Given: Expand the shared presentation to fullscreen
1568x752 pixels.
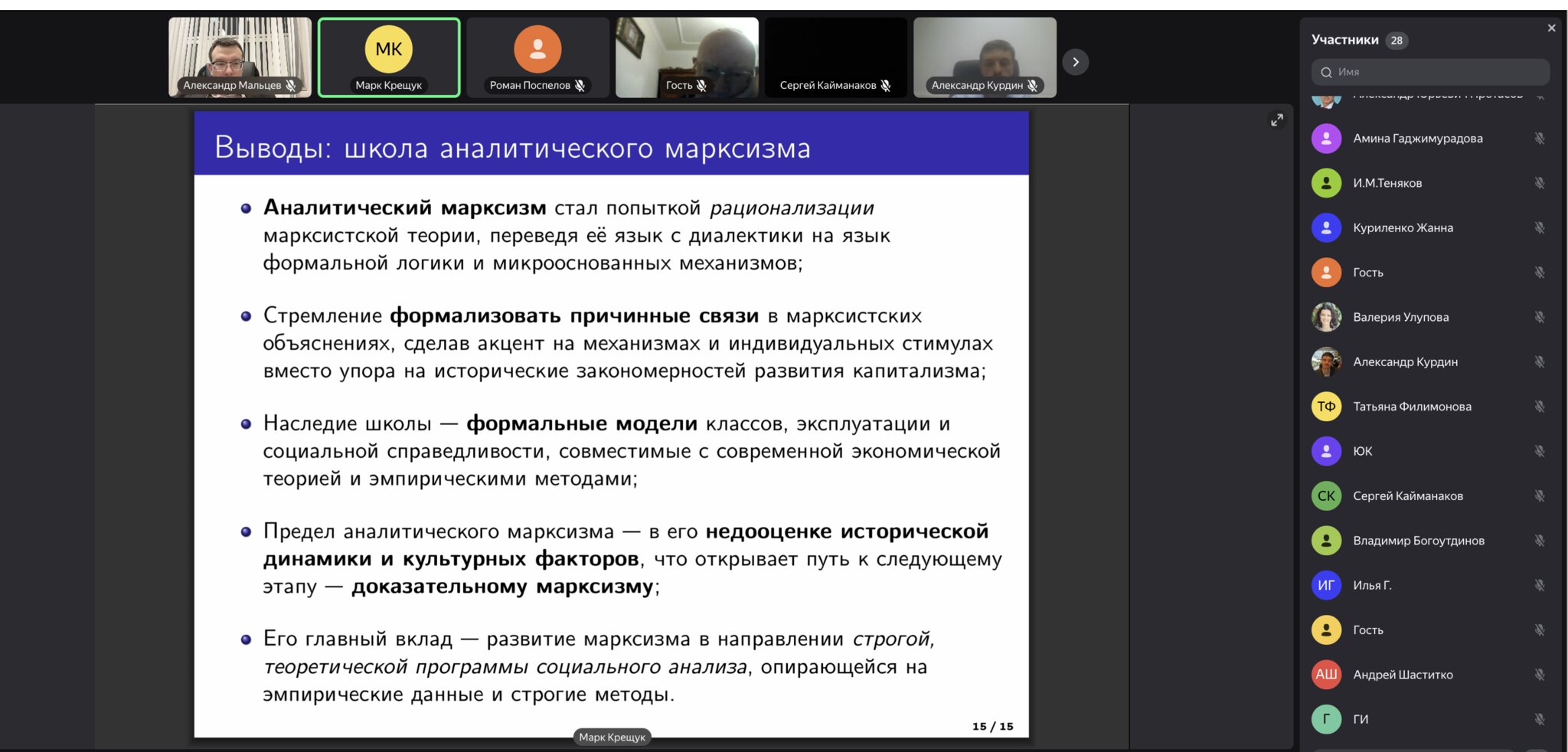Looking at the screenshot, I should point(1277,120).
